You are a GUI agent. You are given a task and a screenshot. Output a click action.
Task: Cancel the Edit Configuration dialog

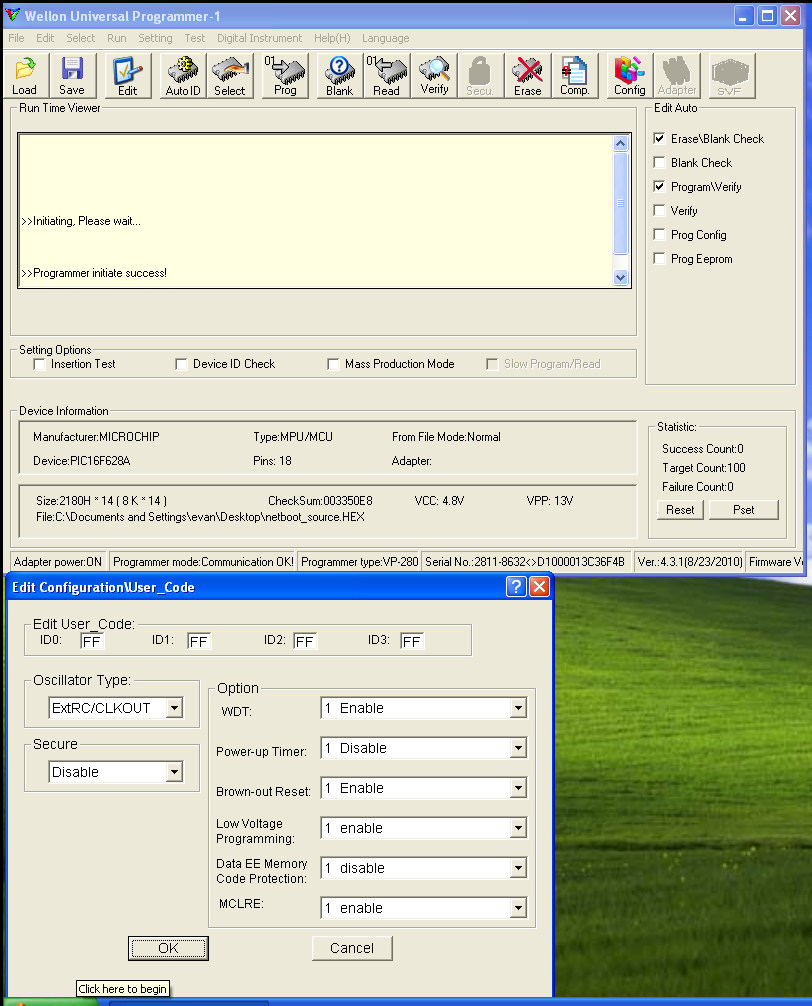click(x=352, y=948)
